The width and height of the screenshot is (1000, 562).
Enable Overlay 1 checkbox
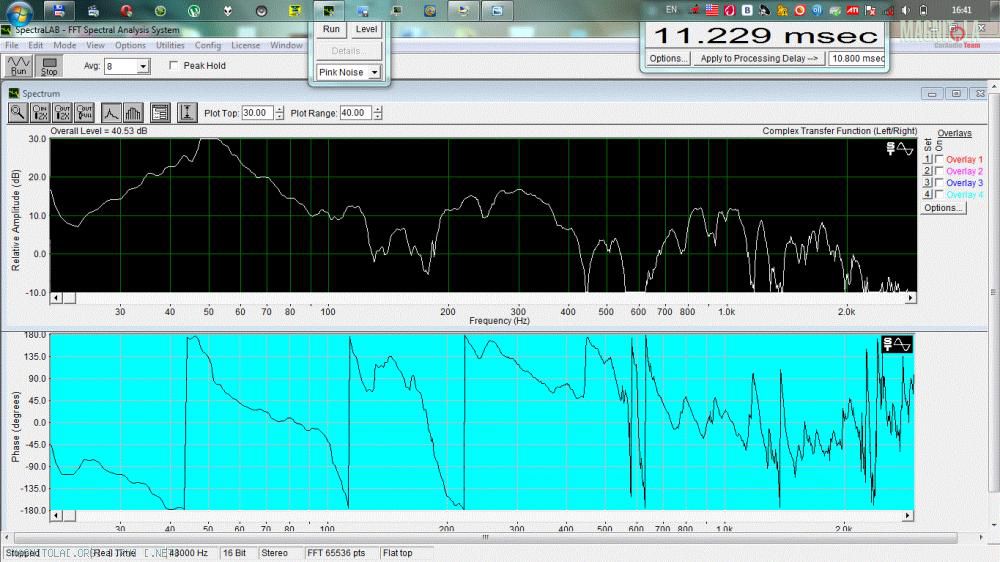(939, 159)
